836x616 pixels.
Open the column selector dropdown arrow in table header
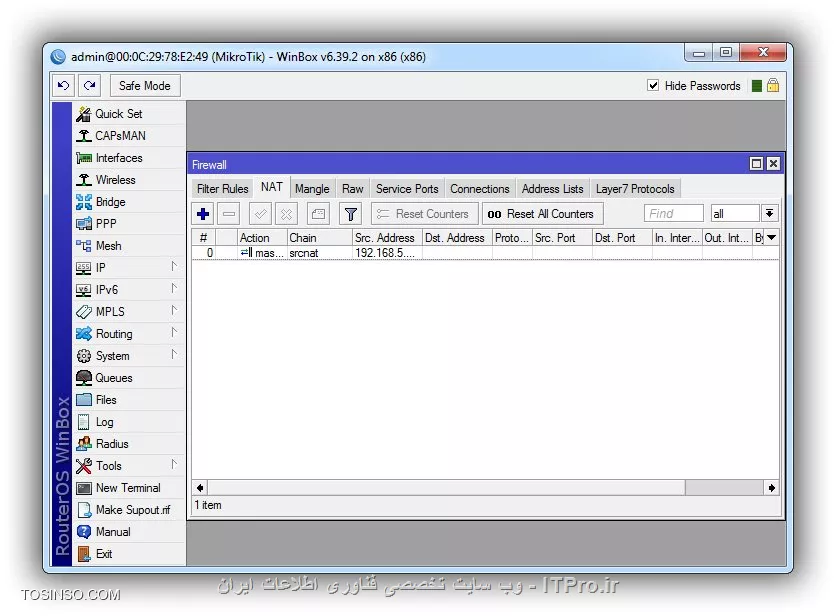(x=771, y=238)
